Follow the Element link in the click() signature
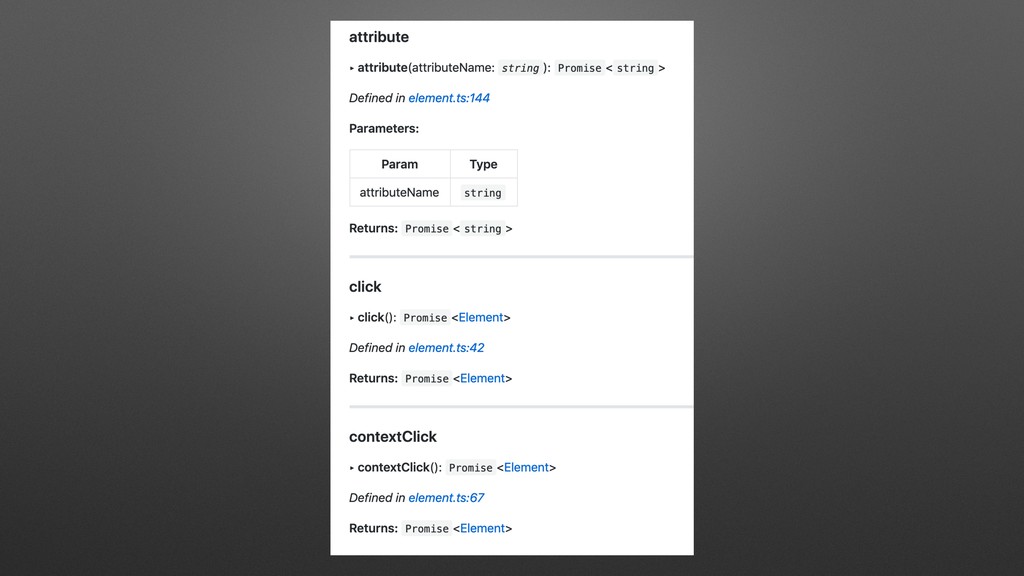Viewport: 1024px width, 576px height. pos(481,317)
